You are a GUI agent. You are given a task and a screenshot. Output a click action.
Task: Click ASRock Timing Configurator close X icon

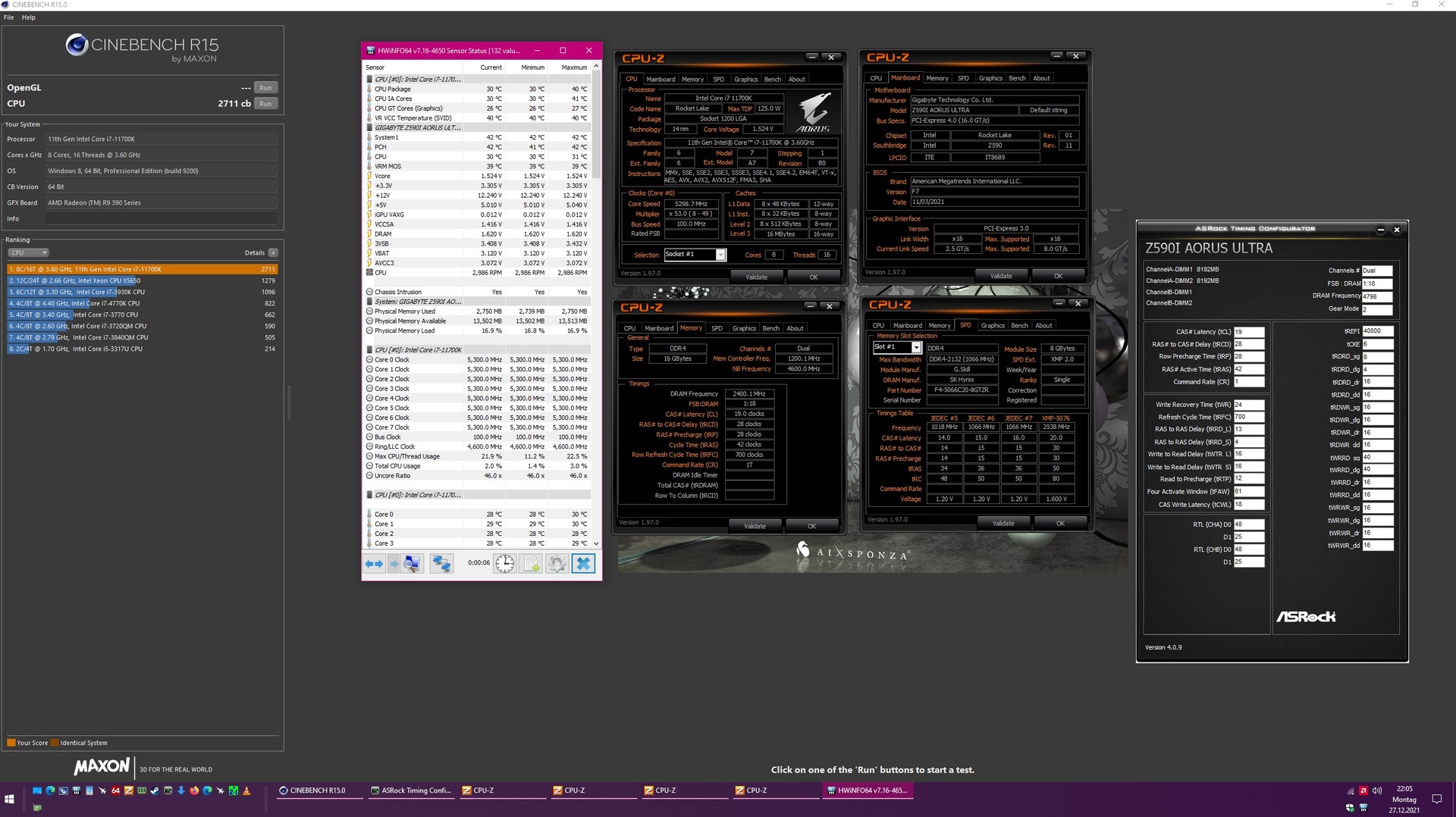coord(1397,230)
